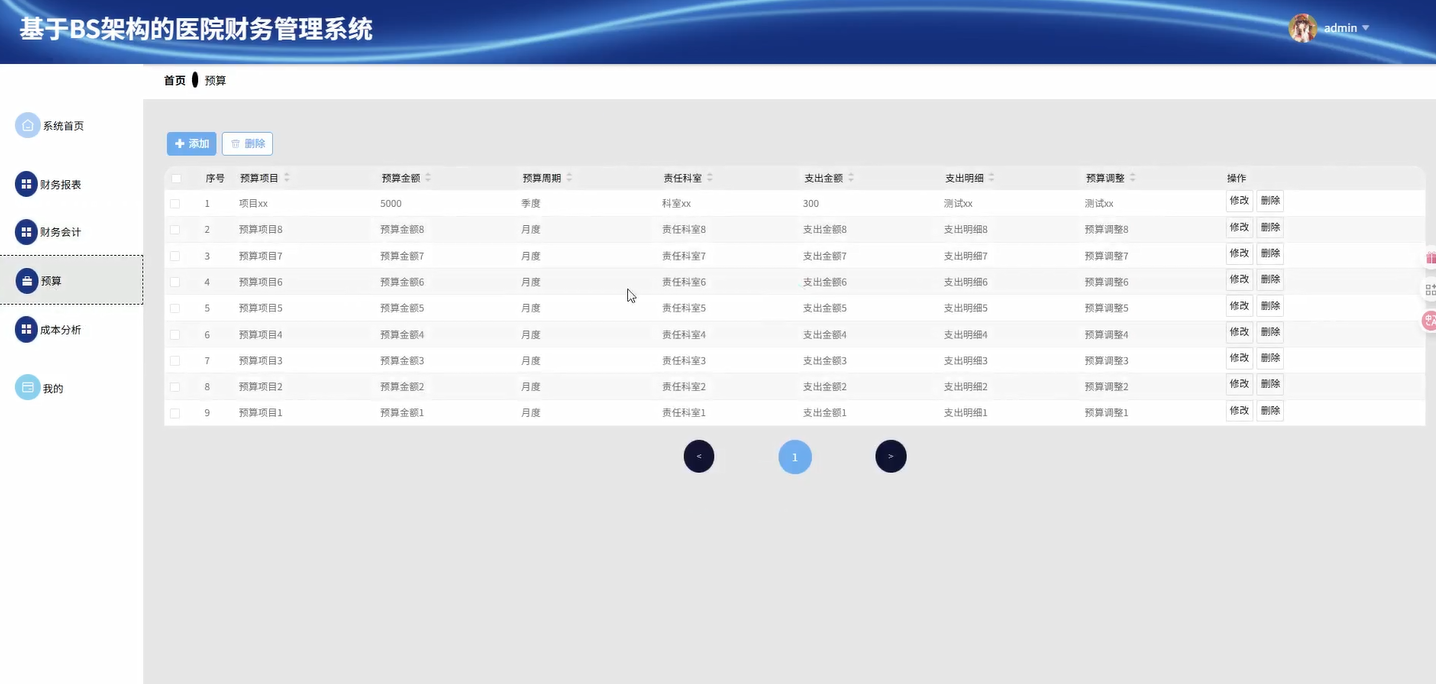
Task: Click 删除 for 预算项目3 row
Action: click(x=1270, y=358)
